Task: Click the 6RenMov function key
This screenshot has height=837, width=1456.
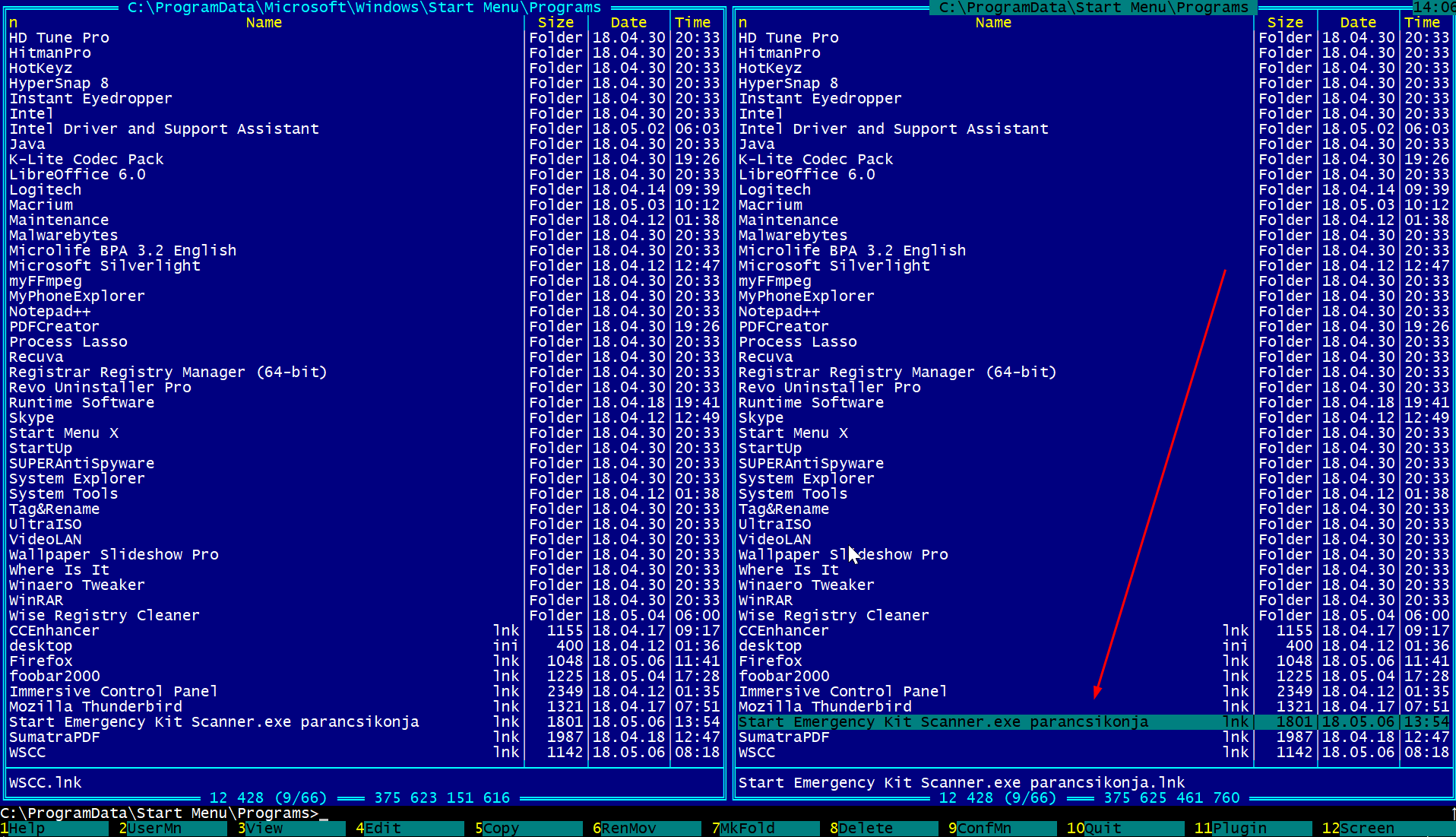Action: [x=647, y=829]
